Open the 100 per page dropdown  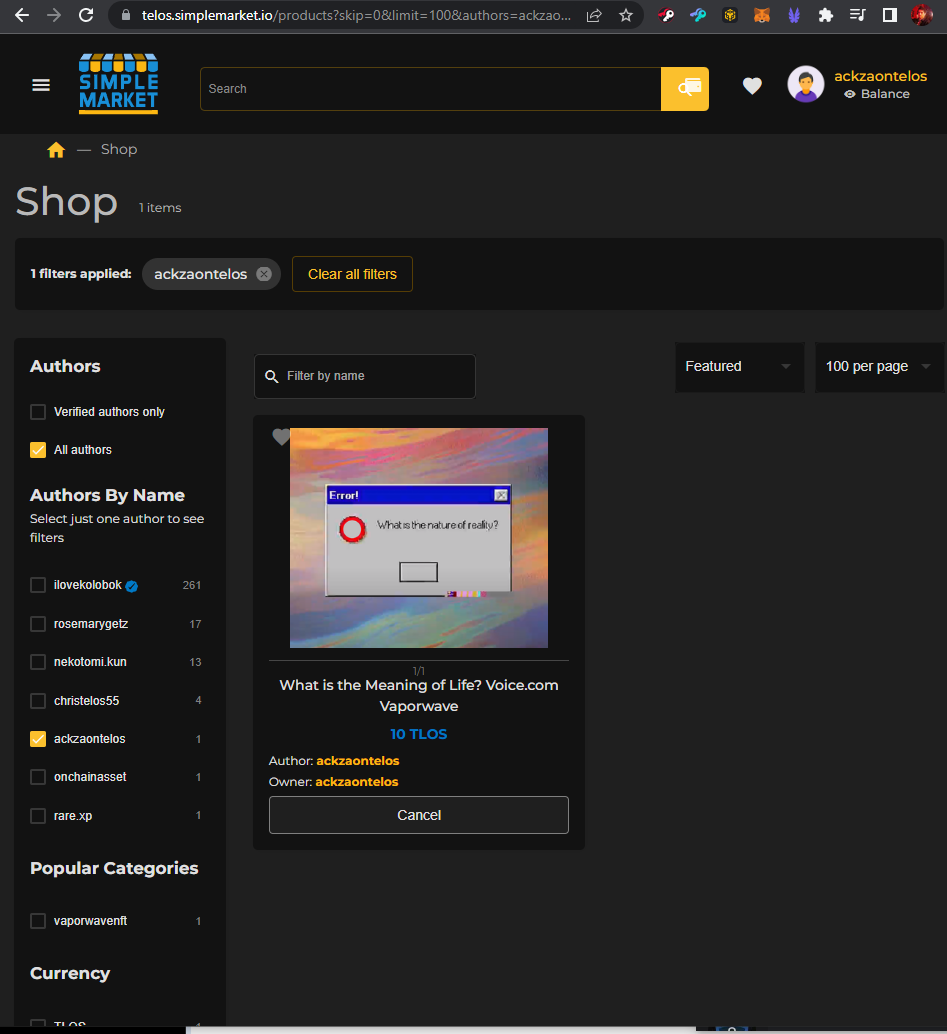coord(879,367)
